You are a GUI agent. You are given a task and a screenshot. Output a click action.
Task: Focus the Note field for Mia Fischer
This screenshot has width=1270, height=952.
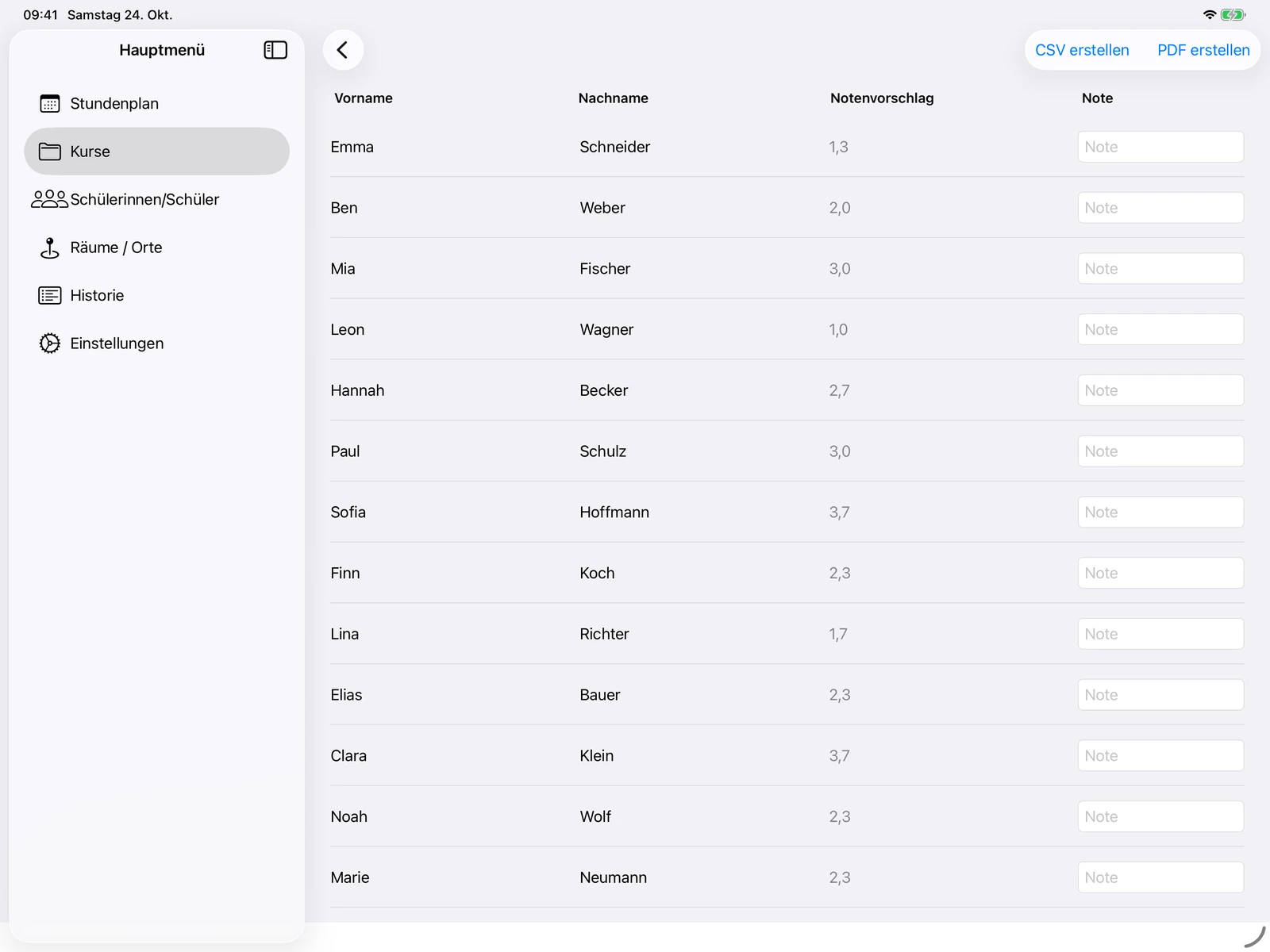click(x=1160, y=269)
